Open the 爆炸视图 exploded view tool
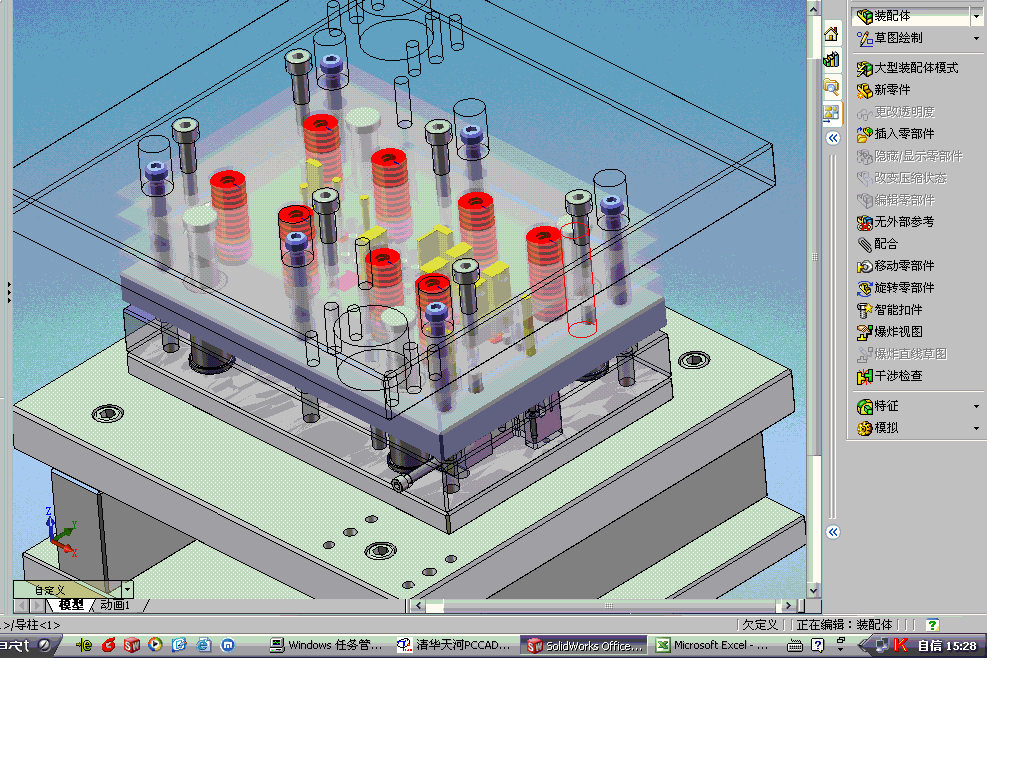Viewport: 1024px width, 768px height. point(889,332)
